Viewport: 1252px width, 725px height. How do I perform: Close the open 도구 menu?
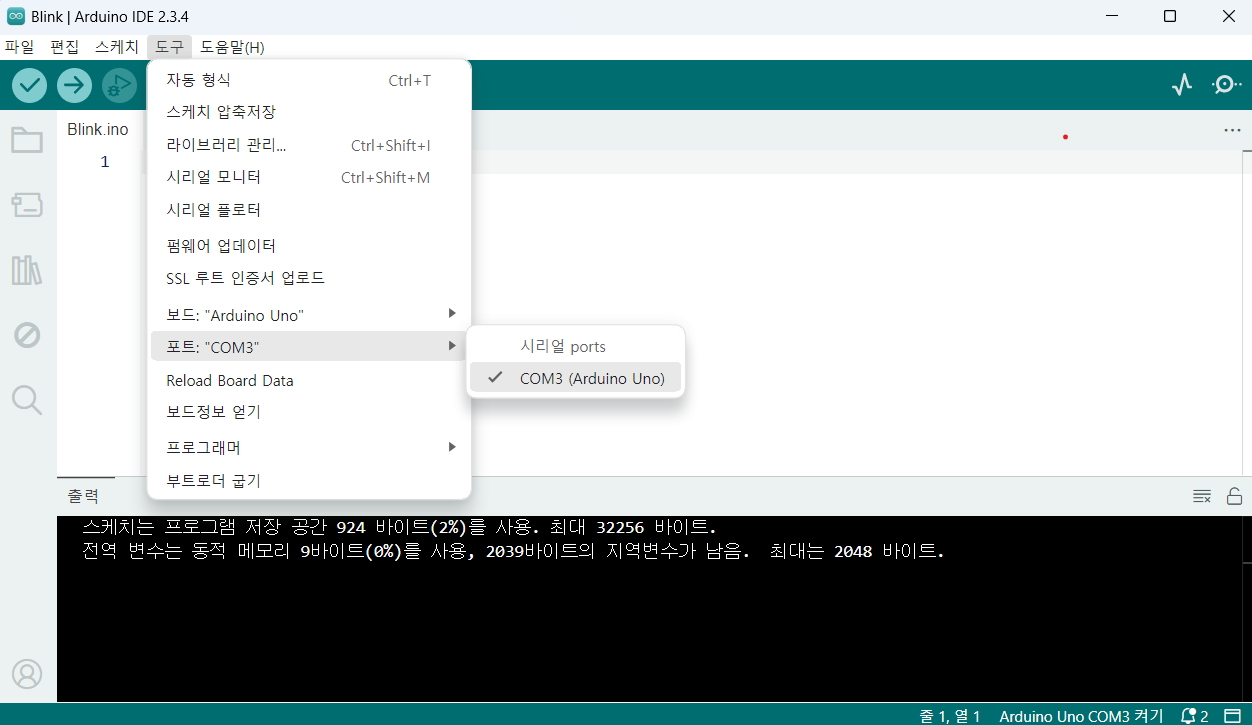[169, 47]
